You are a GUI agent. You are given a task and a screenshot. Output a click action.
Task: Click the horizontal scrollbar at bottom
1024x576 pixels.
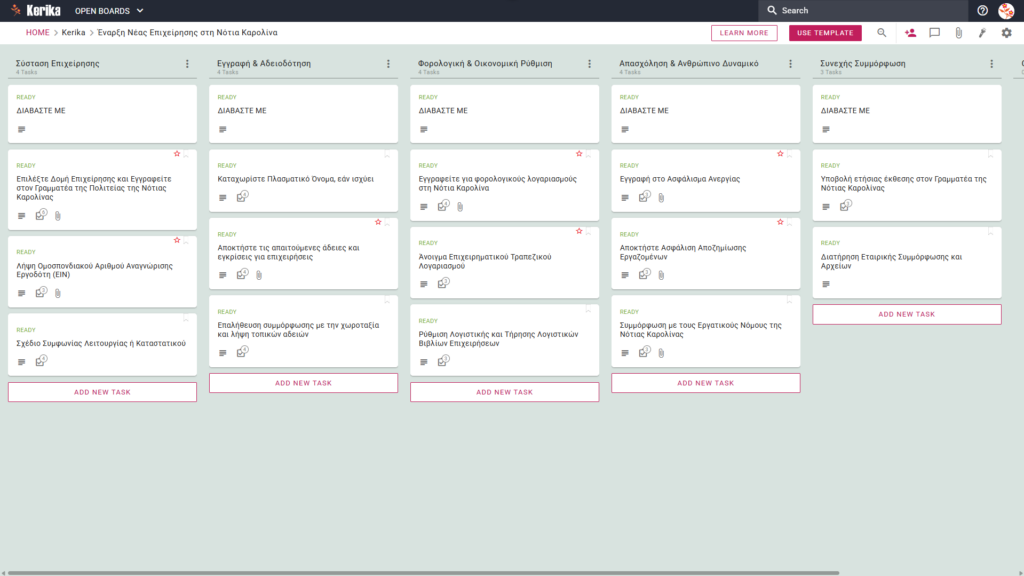click(x=423, y=573)
